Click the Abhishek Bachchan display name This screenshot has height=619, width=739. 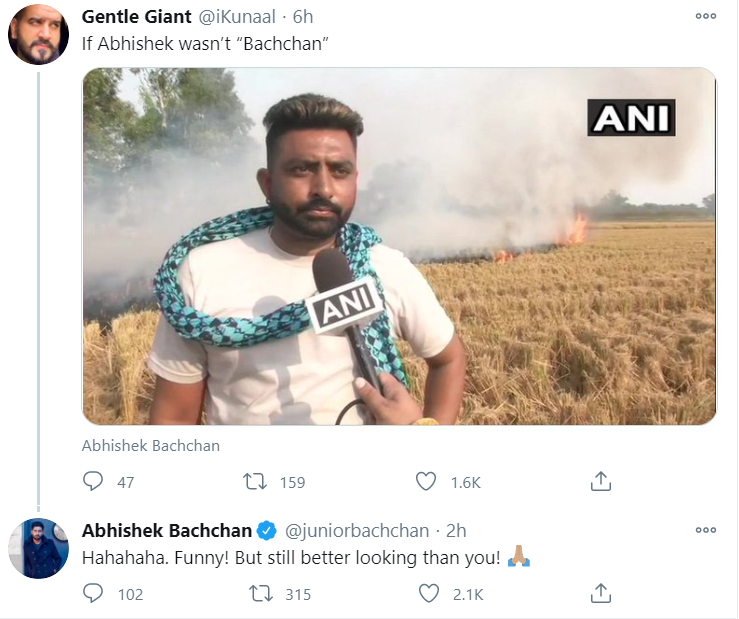tap(167, 530)
